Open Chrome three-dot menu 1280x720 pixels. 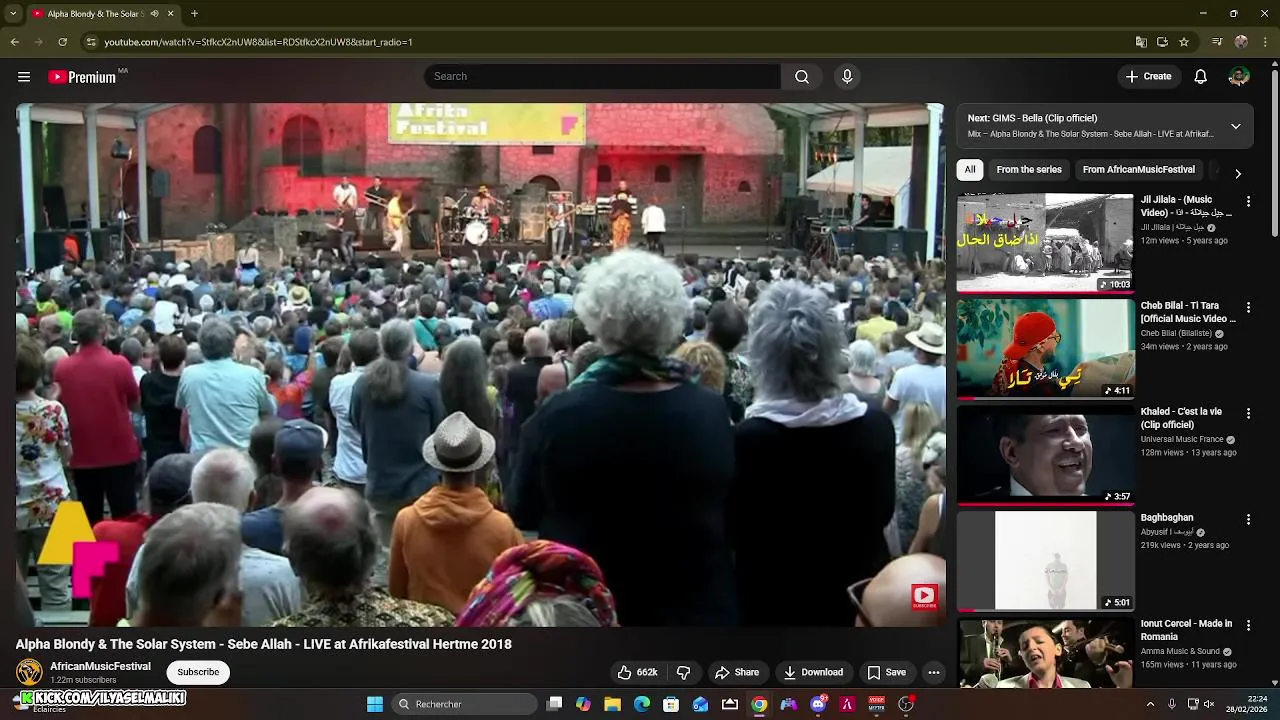point(1266,42)
